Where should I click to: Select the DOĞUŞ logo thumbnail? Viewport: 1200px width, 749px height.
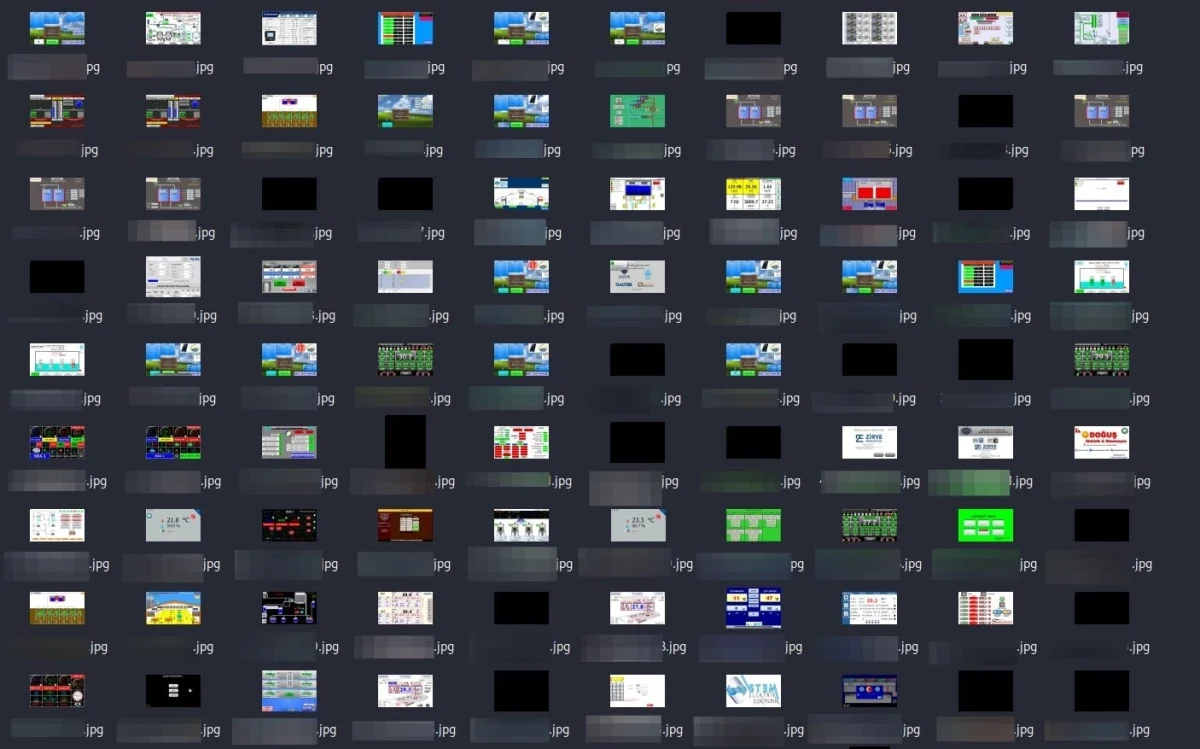point(1101,442)
